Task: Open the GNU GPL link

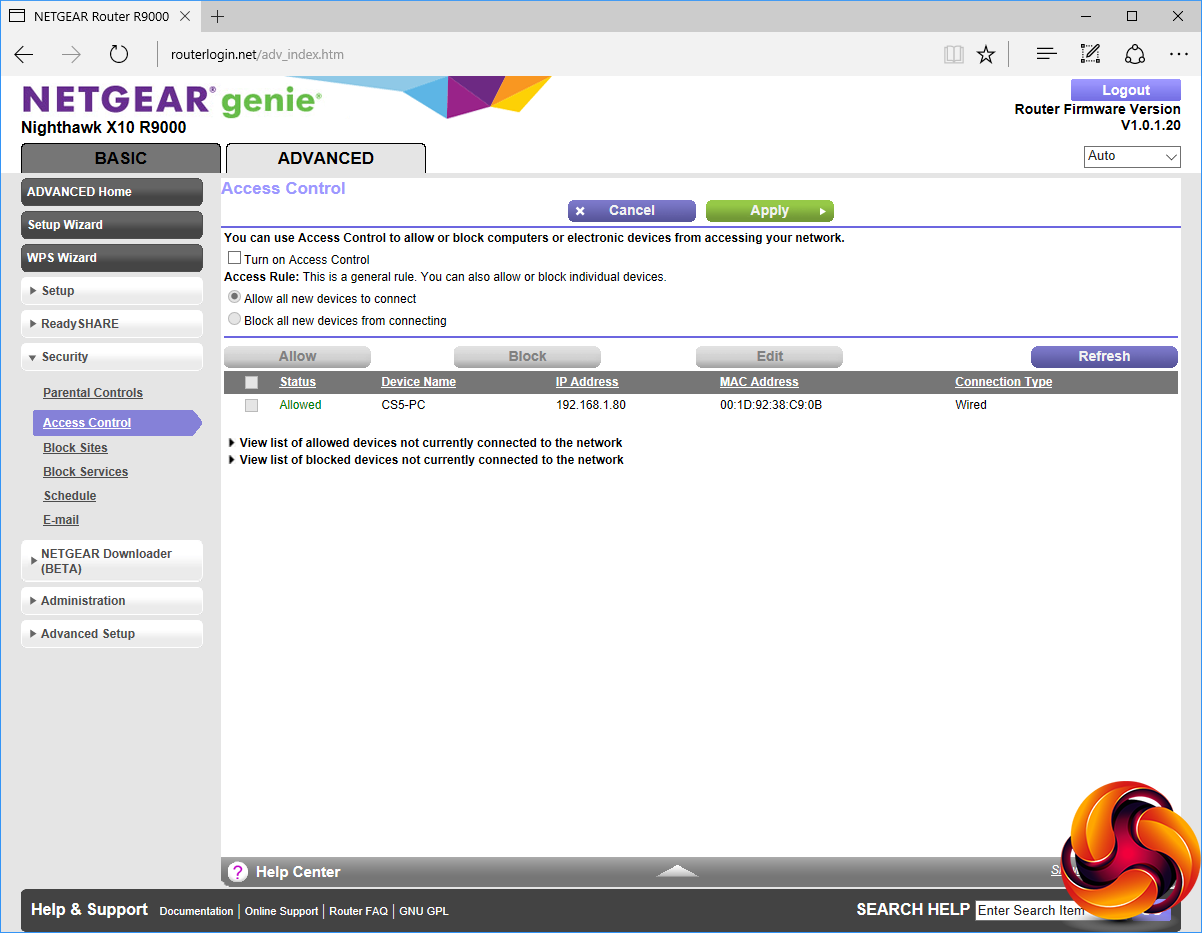Action: coord(424,911)
